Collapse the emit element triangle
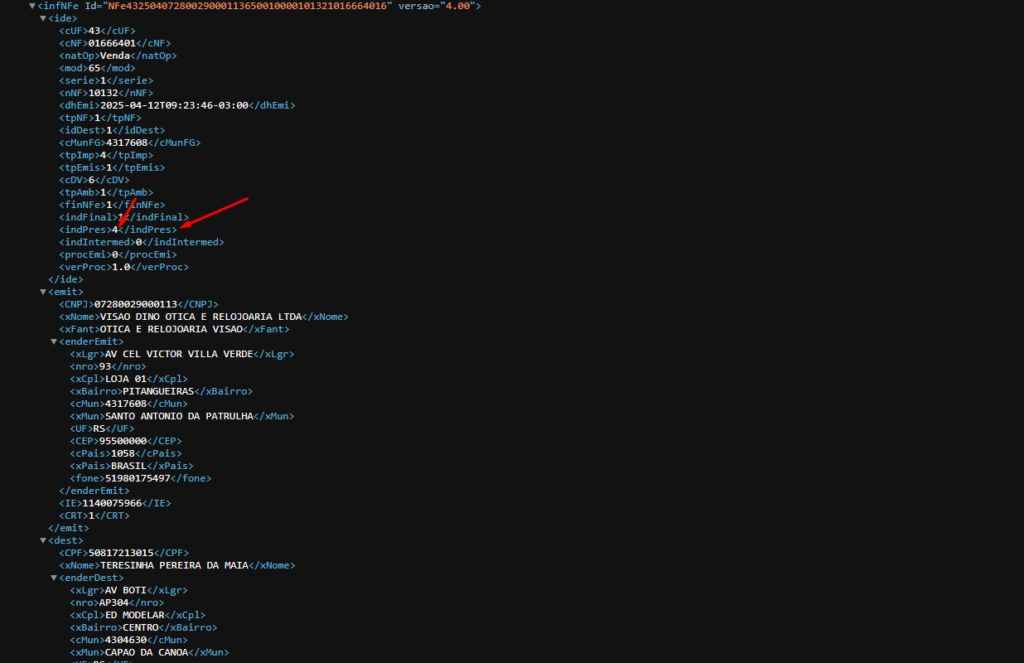The image size is (1024, 663). click(x=43, y=291)
